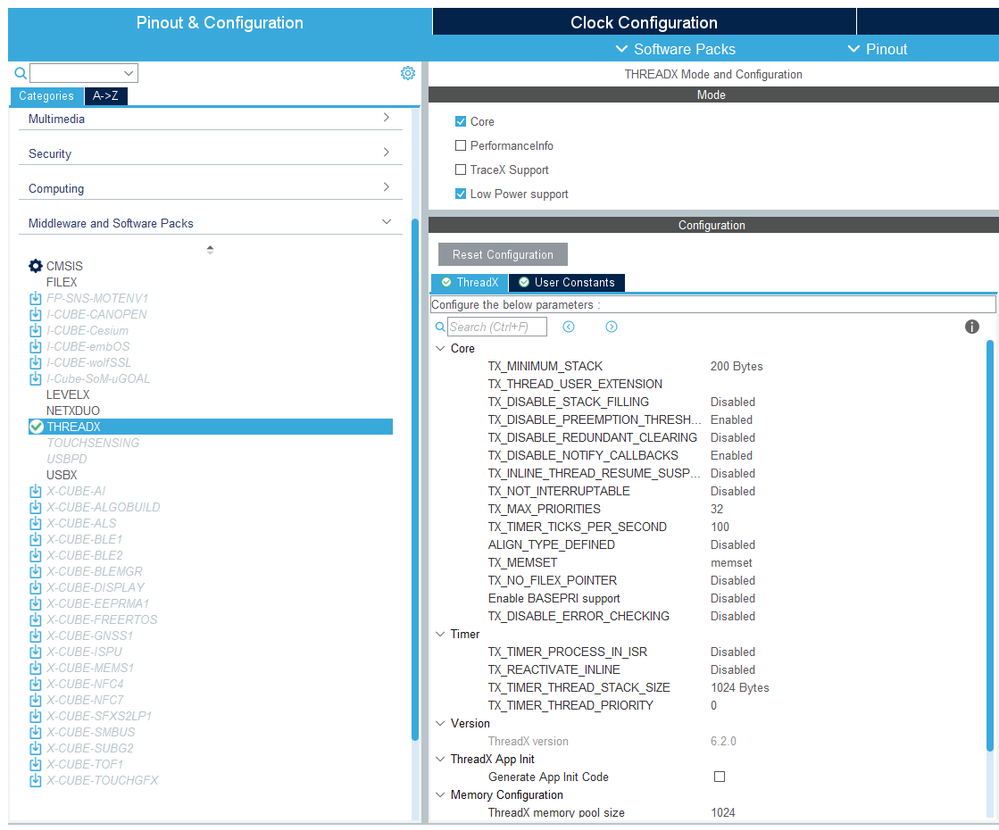Switch to Pinout & Configuration tab

[220, 22]
